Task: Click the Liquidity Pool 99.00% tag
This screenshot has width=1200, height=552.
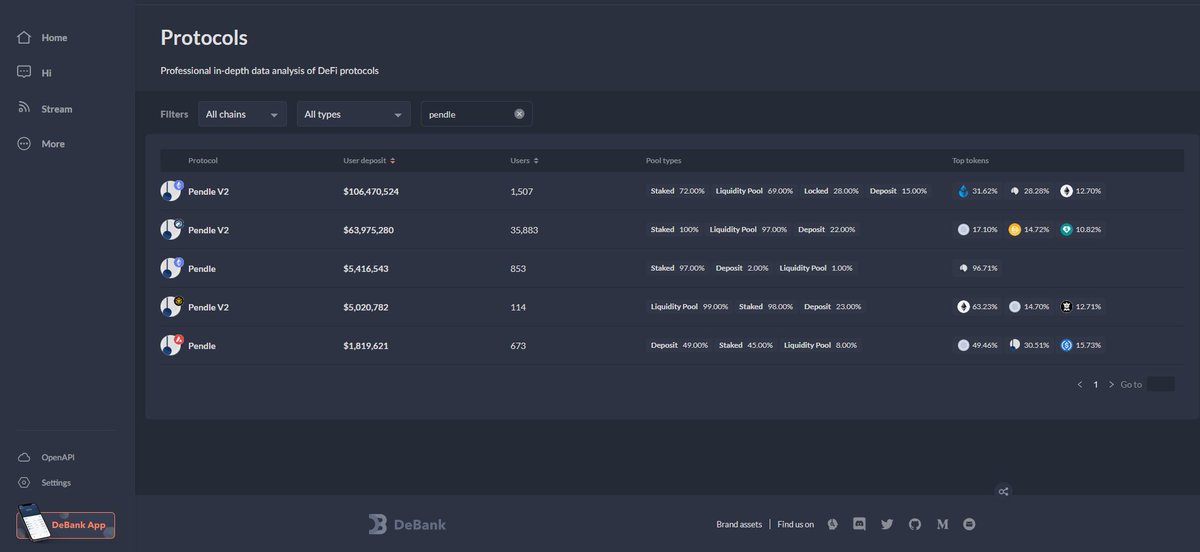Action: (x=689, y=307)
